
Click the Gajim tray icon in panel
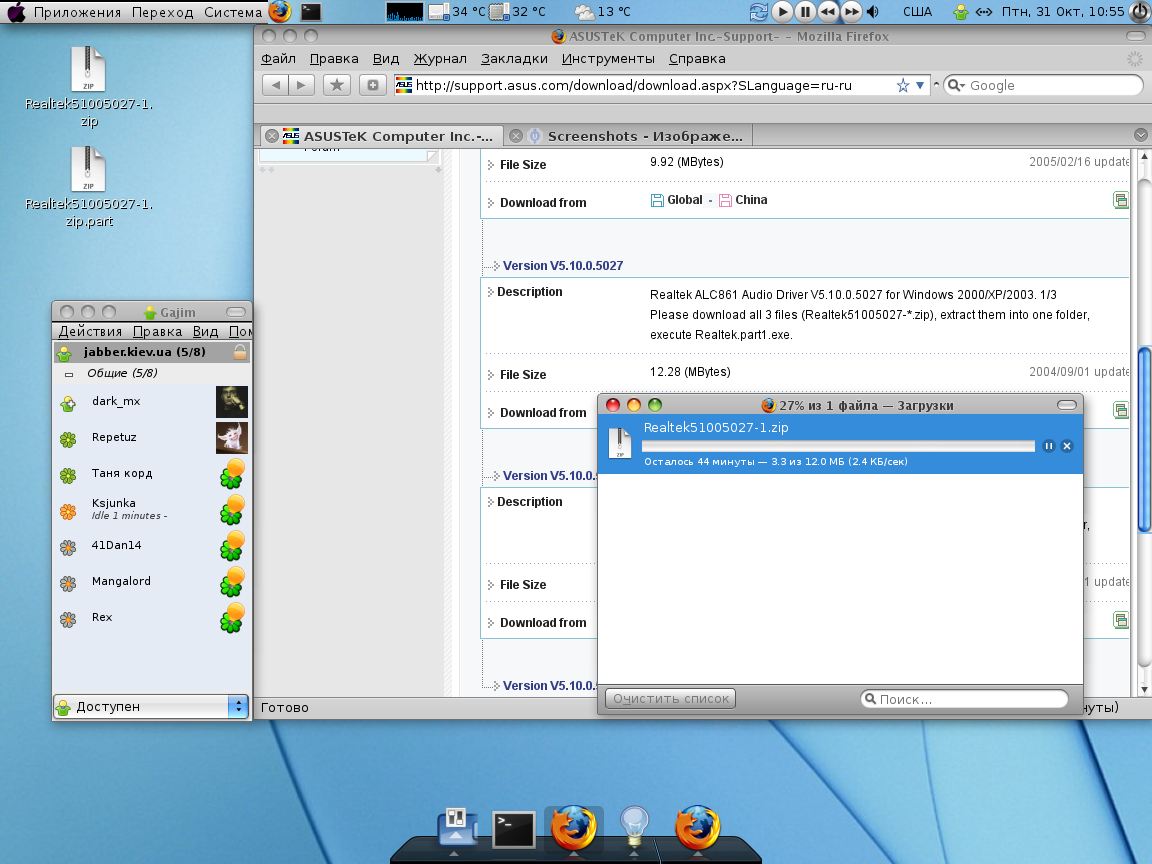[960, 12]
